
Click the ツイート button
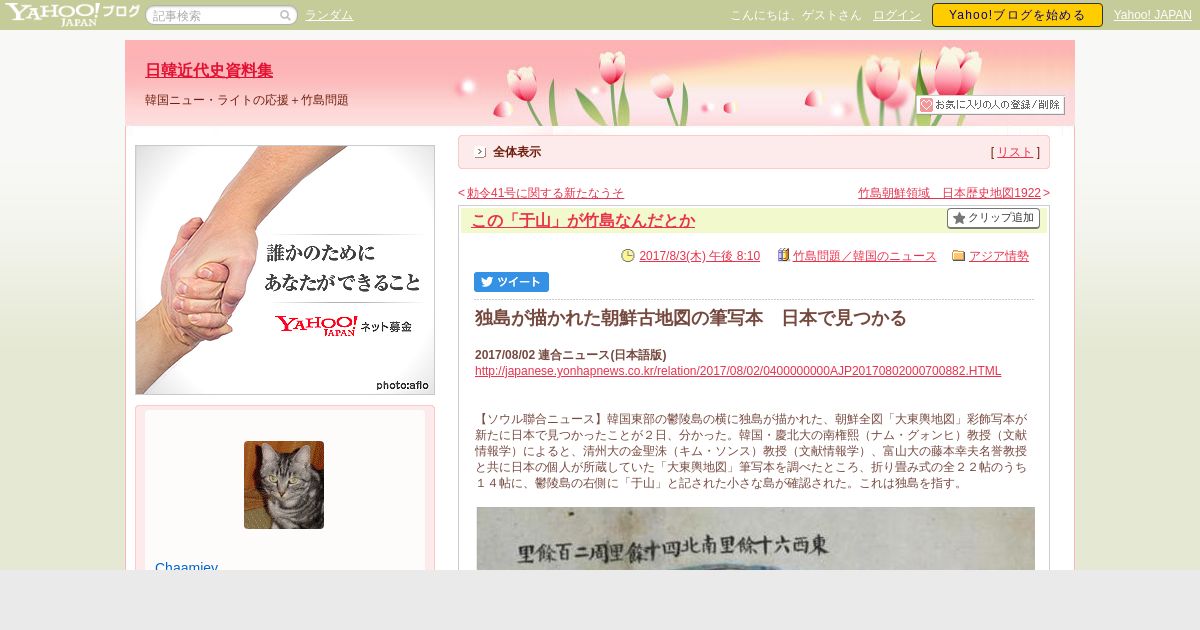pyautogui.click(x=511, y=282)
